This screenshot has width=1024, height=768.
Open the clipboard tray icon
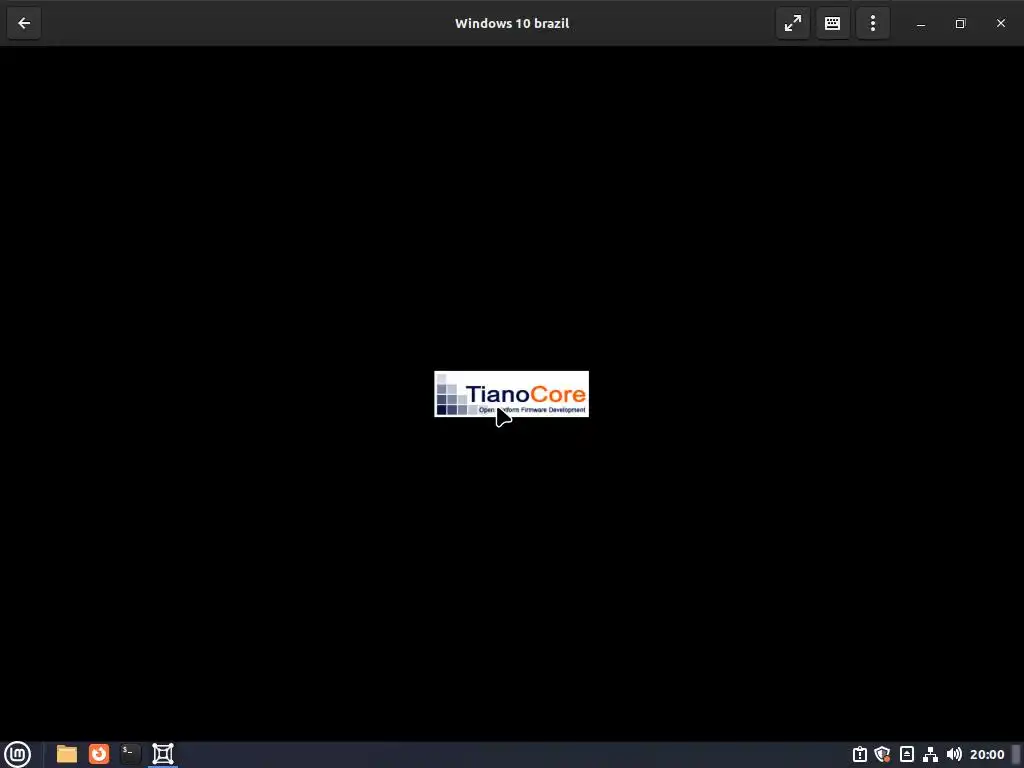[860, 754]
